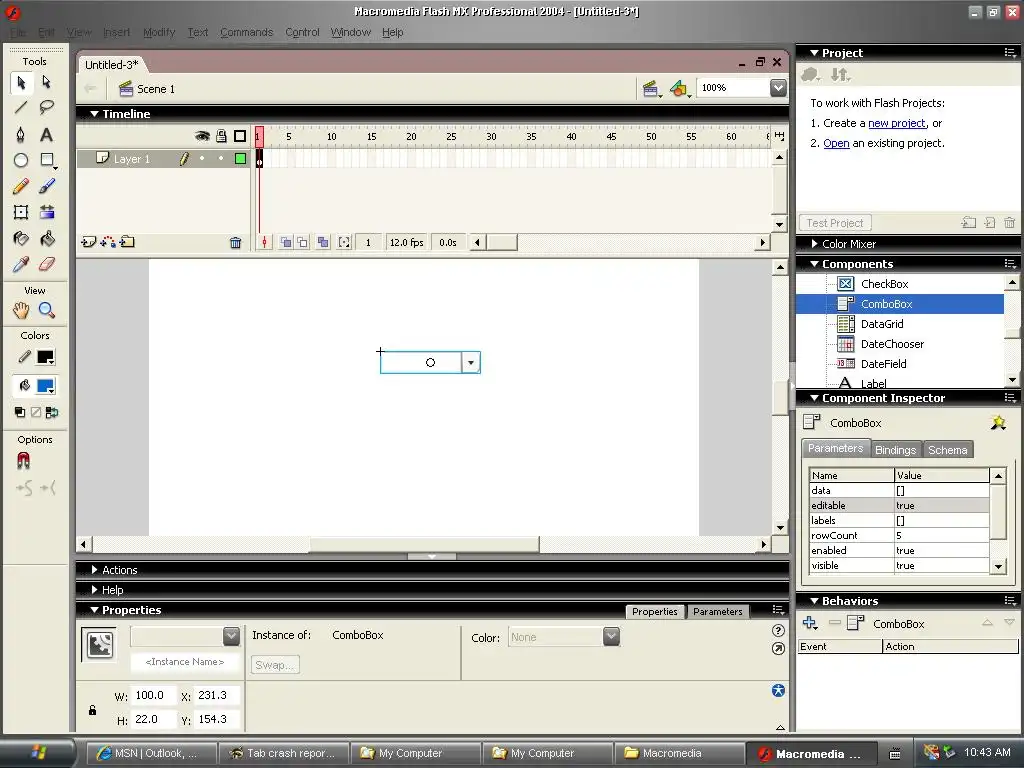The height and width of the screenshot is (768, 1024).
Task: Select the Lasso tool
Action: click(46, 108)
